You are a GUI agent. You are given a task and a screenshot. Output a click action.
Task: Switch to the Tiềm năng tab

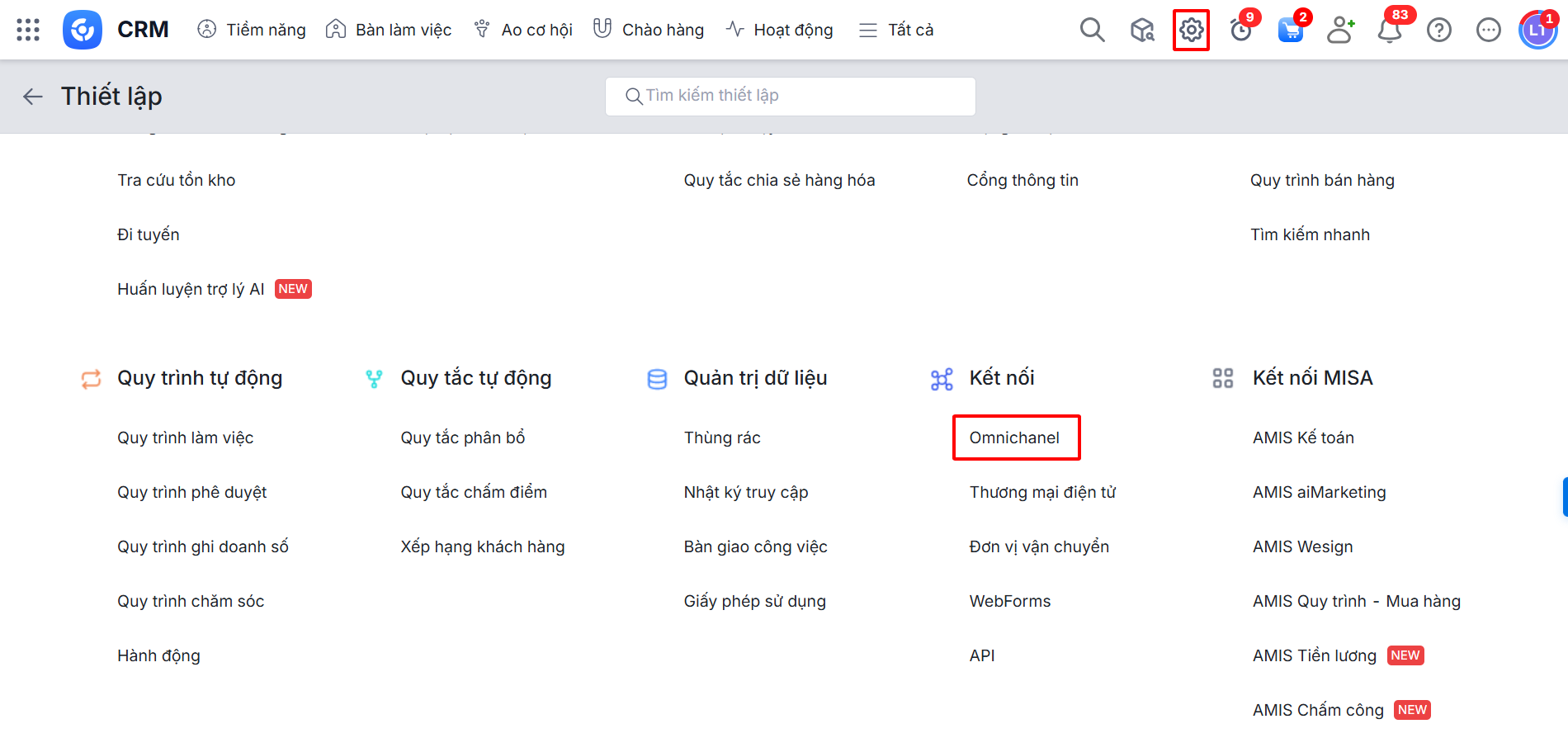click(x=252, y=31)
